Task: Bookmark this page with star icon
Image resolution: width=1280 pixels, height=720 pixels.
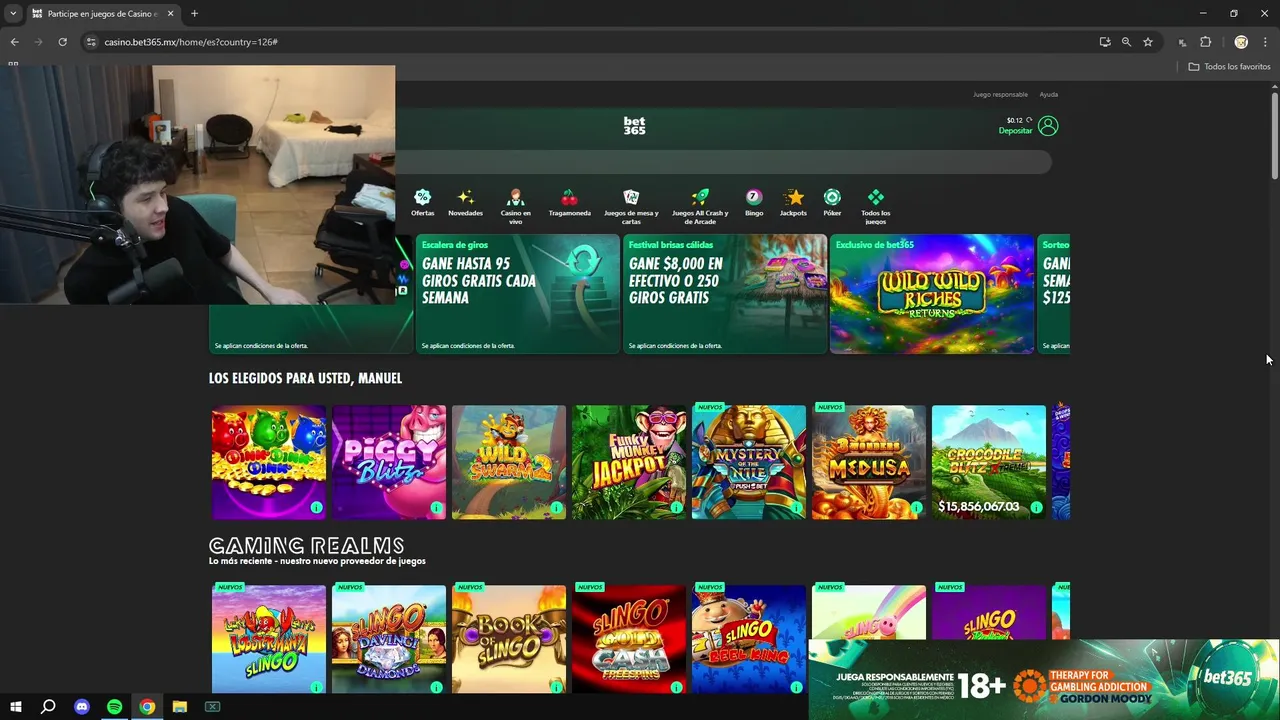Action: (1148, 42)
